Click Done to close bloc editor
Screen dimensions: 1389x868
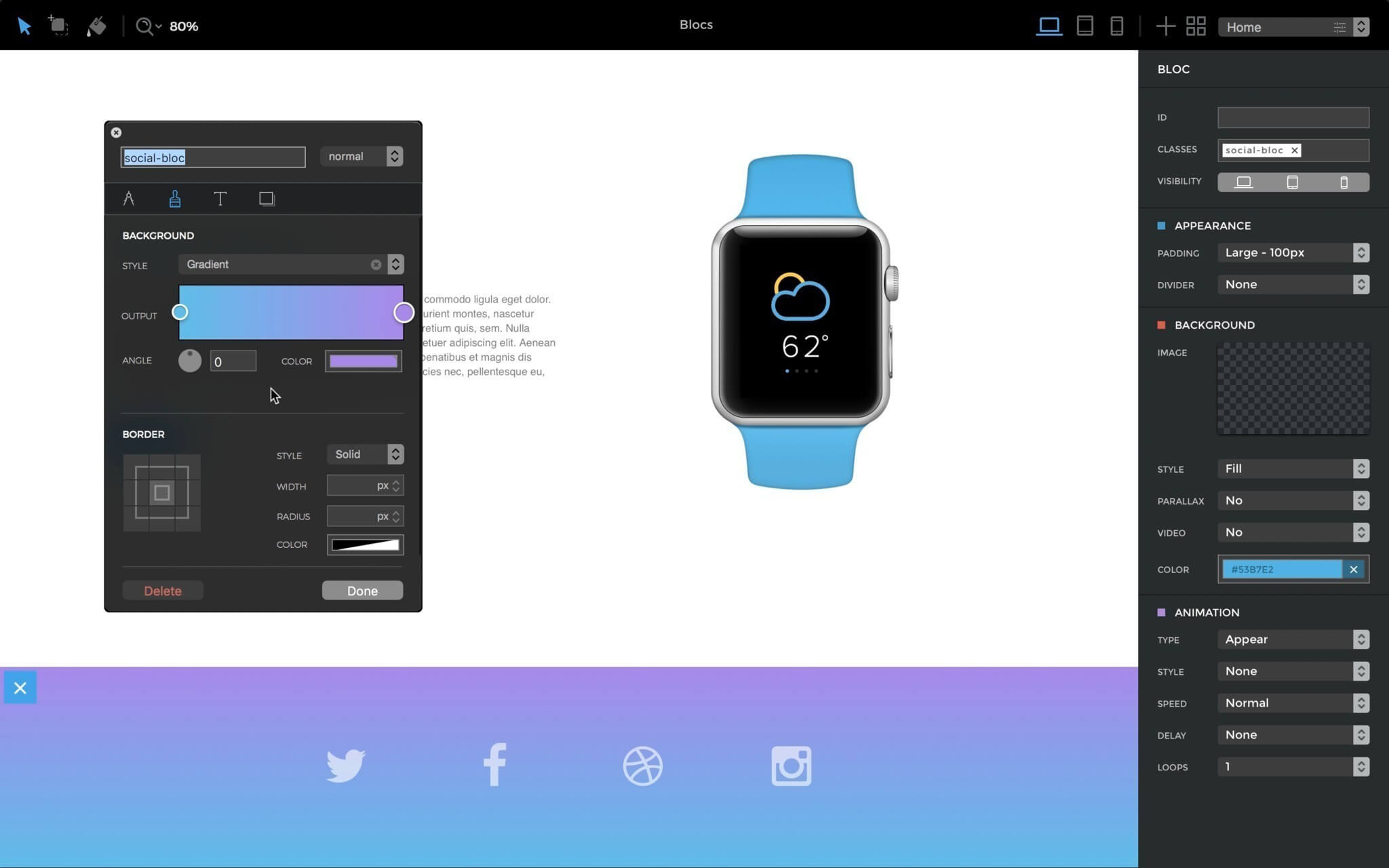click(362, 590)
